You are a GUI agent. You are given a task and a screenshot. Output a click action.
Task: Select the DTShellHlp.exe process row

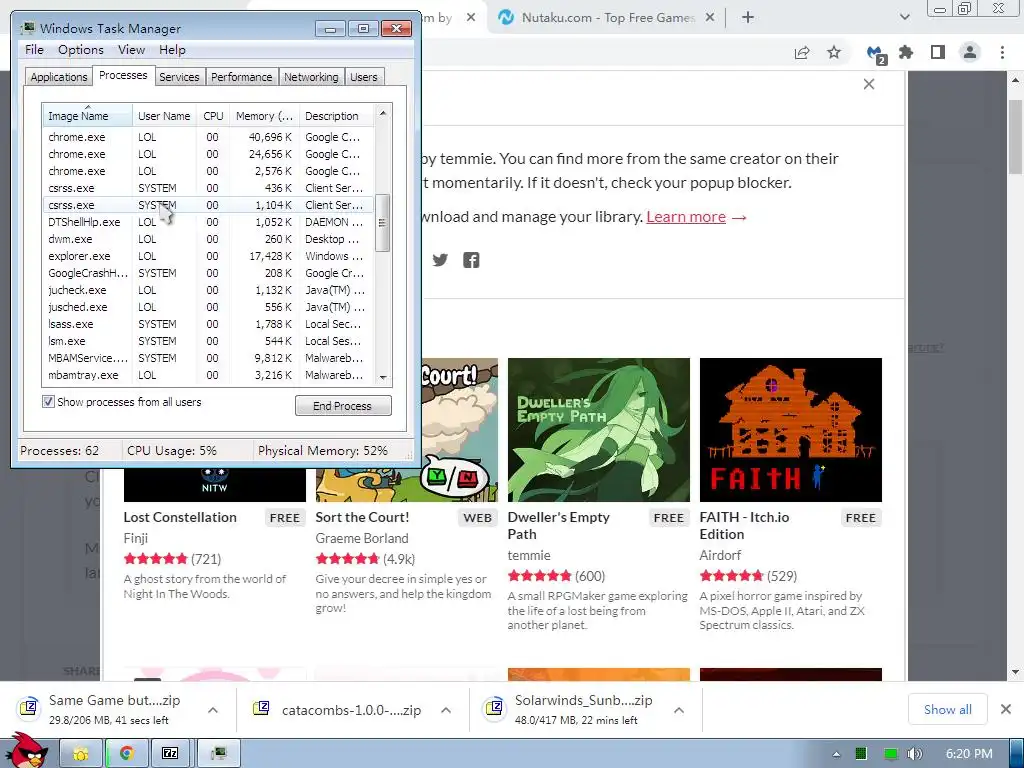(x=208, y=222)
